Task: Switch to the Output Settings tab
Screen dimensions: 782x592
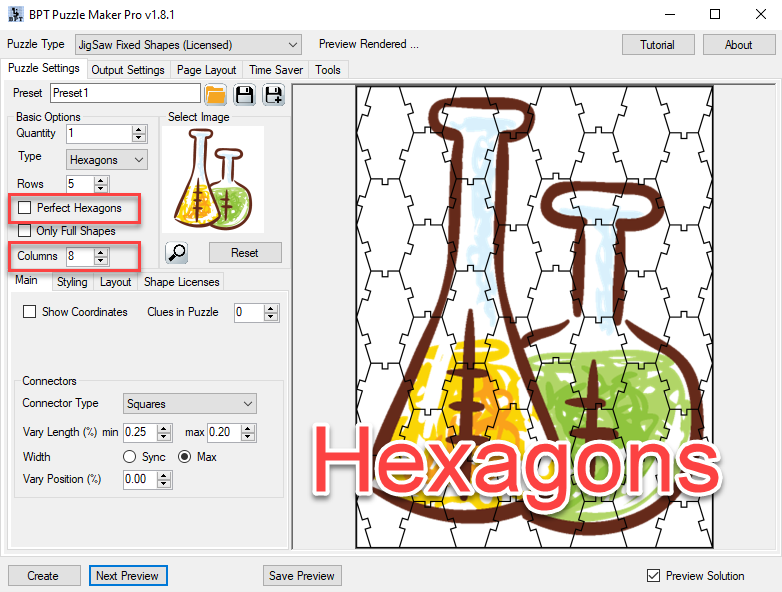Action: pyautogui.click(x=128, y=70)
